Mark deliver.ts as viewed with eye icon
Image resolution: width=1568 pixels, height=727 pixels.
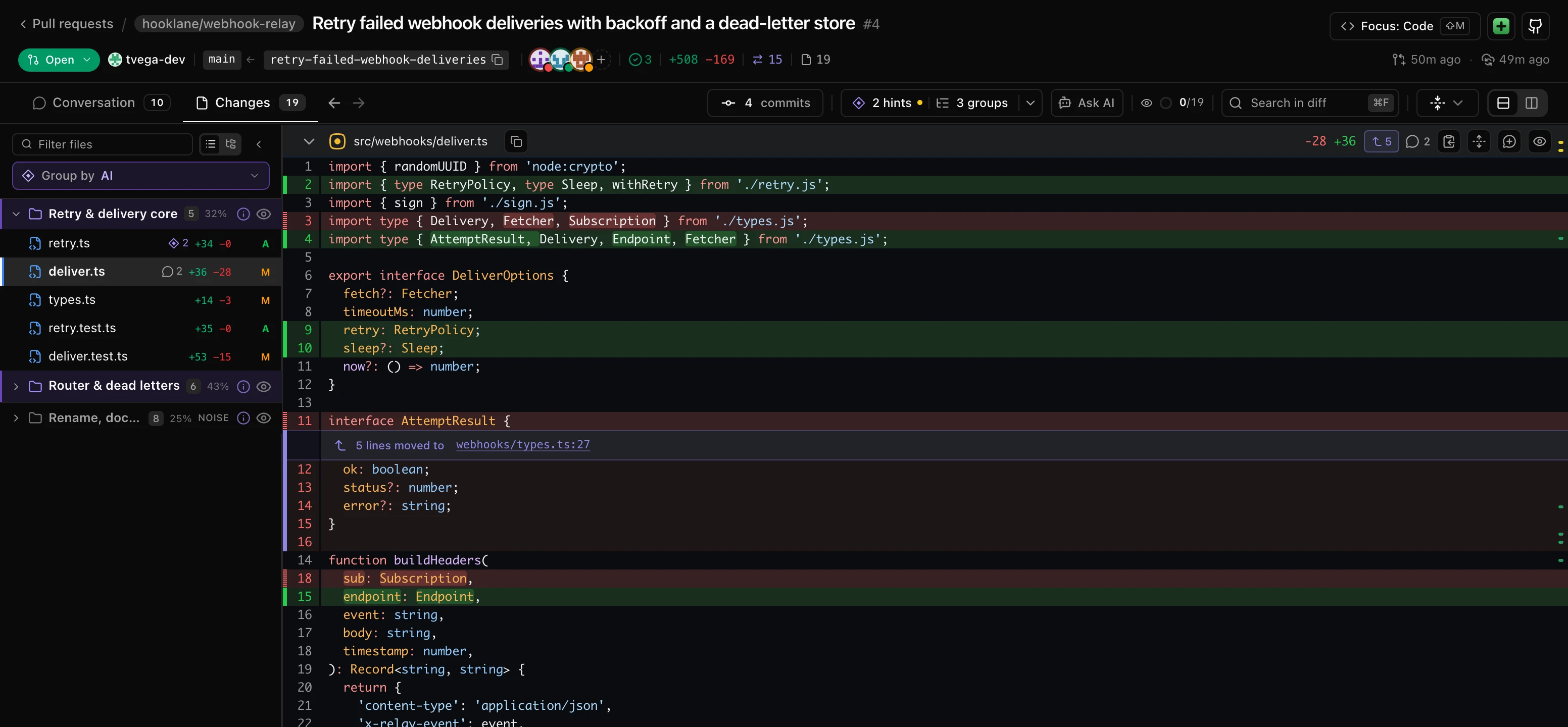click(1539, 141)
